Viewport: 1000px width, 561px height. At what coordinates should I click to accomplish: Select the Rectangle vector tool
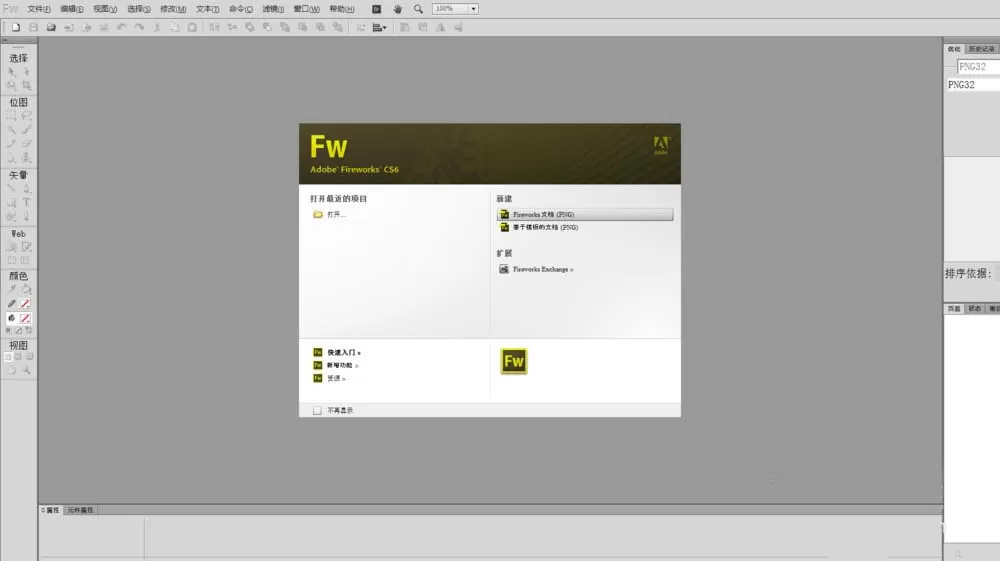[11, 202]
